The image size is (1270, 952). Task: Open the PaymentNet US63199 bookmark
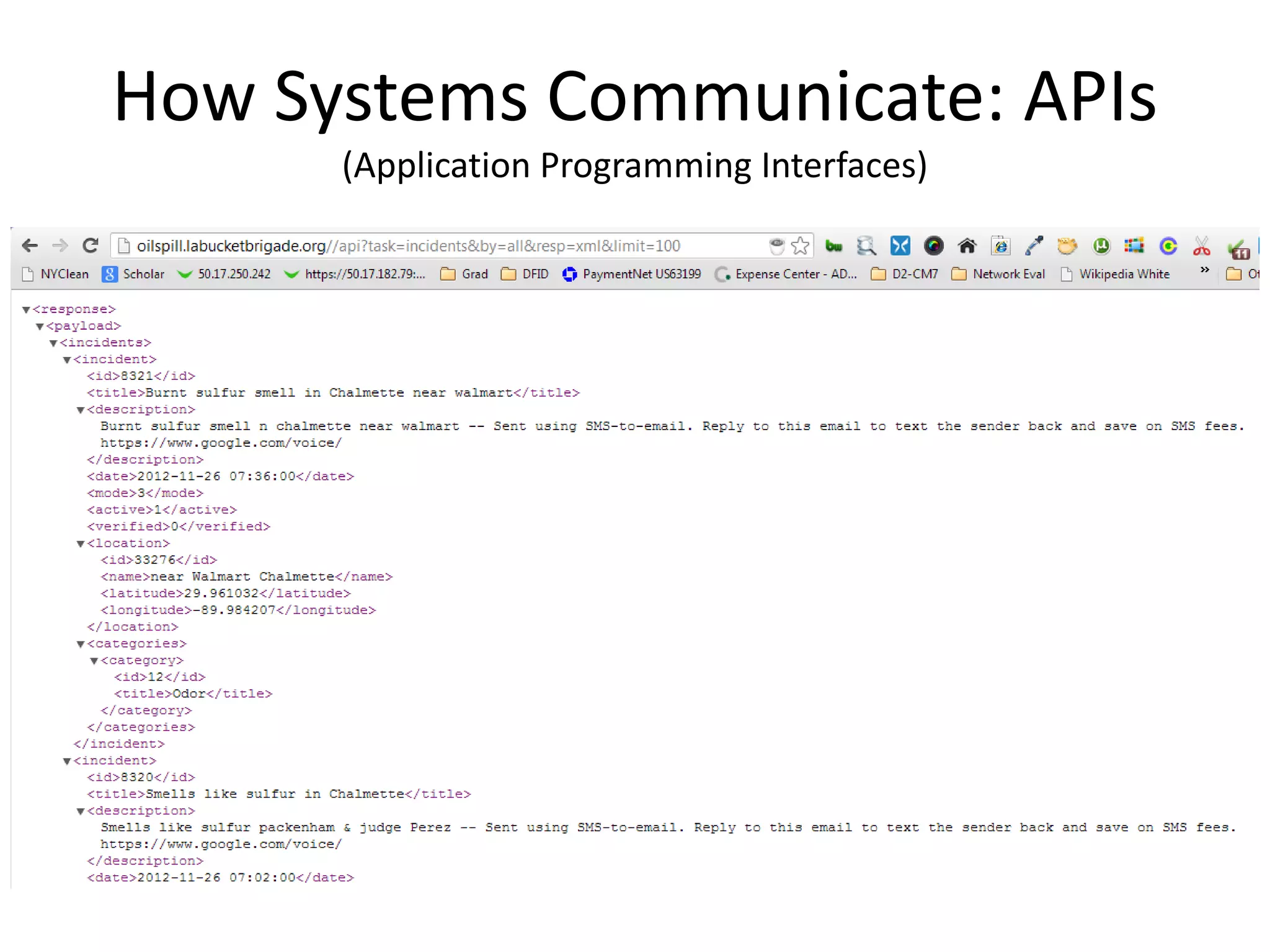pos(632,274)
